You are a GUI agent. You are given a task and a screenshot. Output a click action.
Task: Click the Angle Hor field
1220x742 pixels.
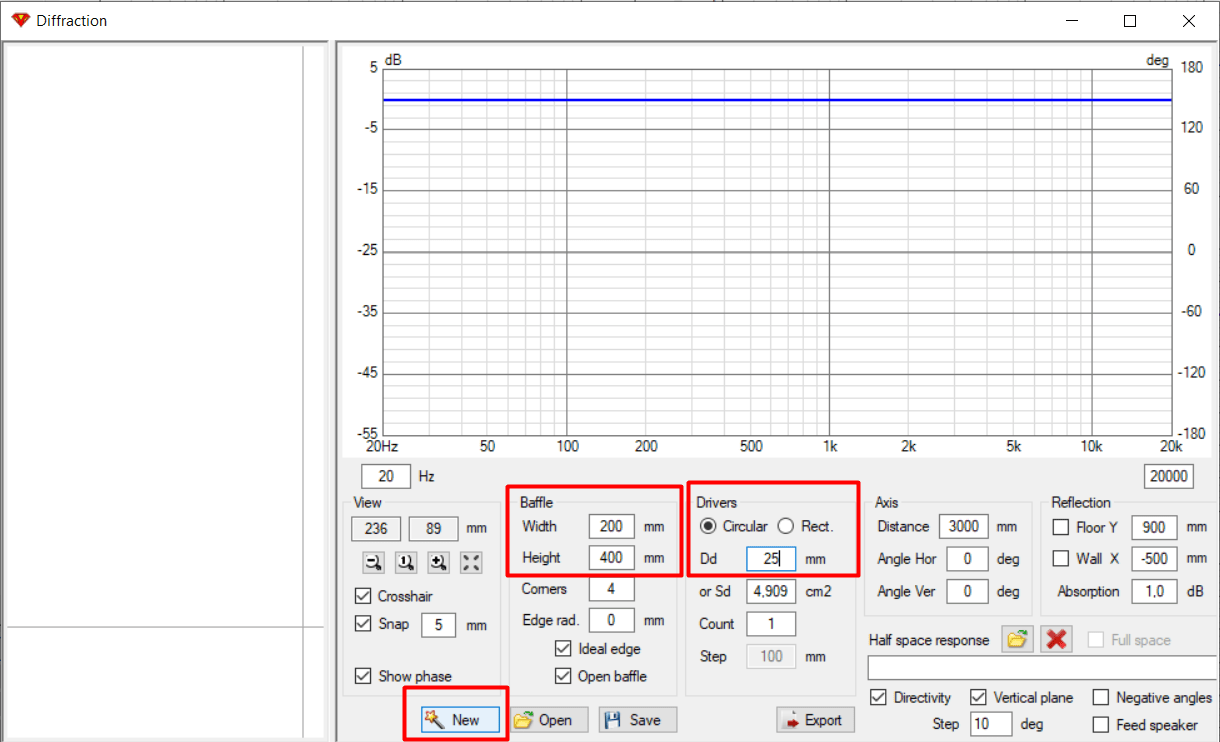pyautogui.click(x=968, y=559)
